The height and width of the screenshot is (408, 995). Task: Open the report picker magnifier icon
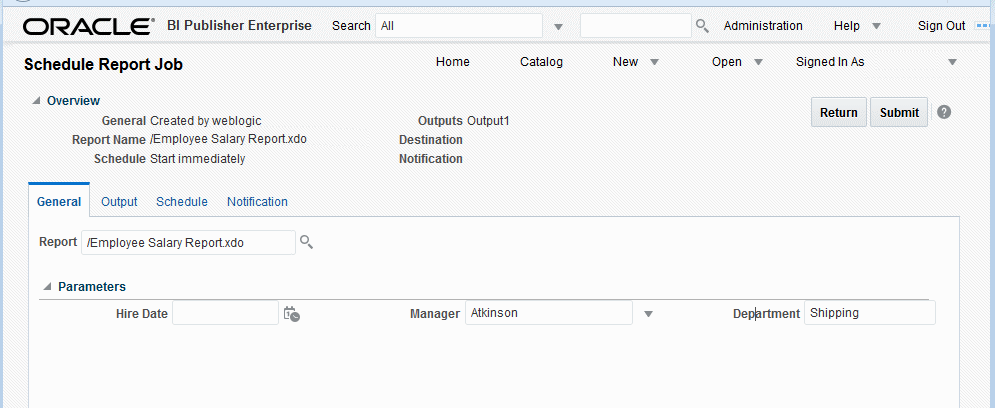click(306, 242)
